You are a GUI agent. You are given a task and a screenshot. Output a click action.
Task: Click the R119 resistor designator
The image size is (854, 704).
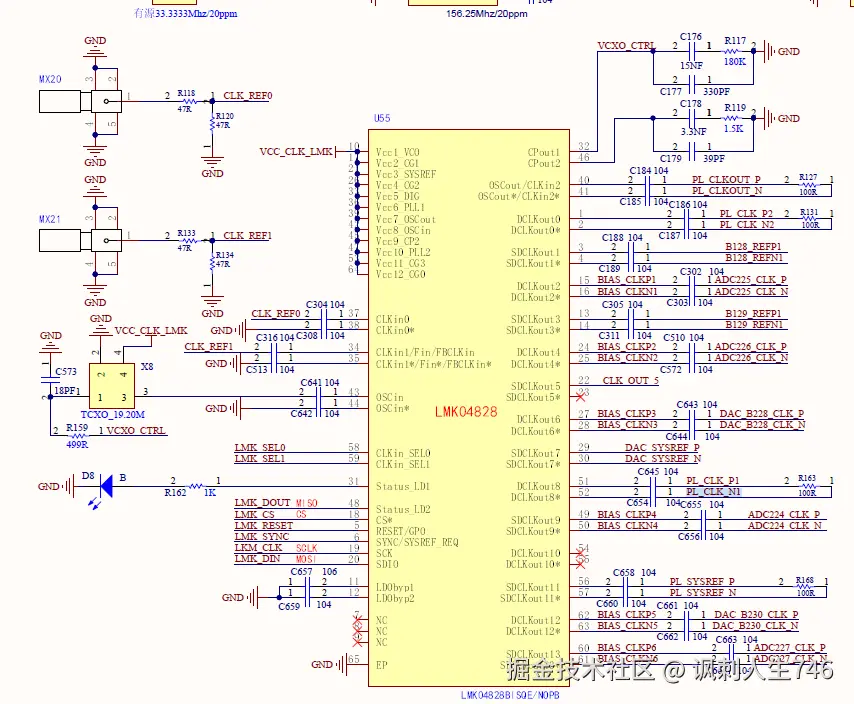click(735, 108)
